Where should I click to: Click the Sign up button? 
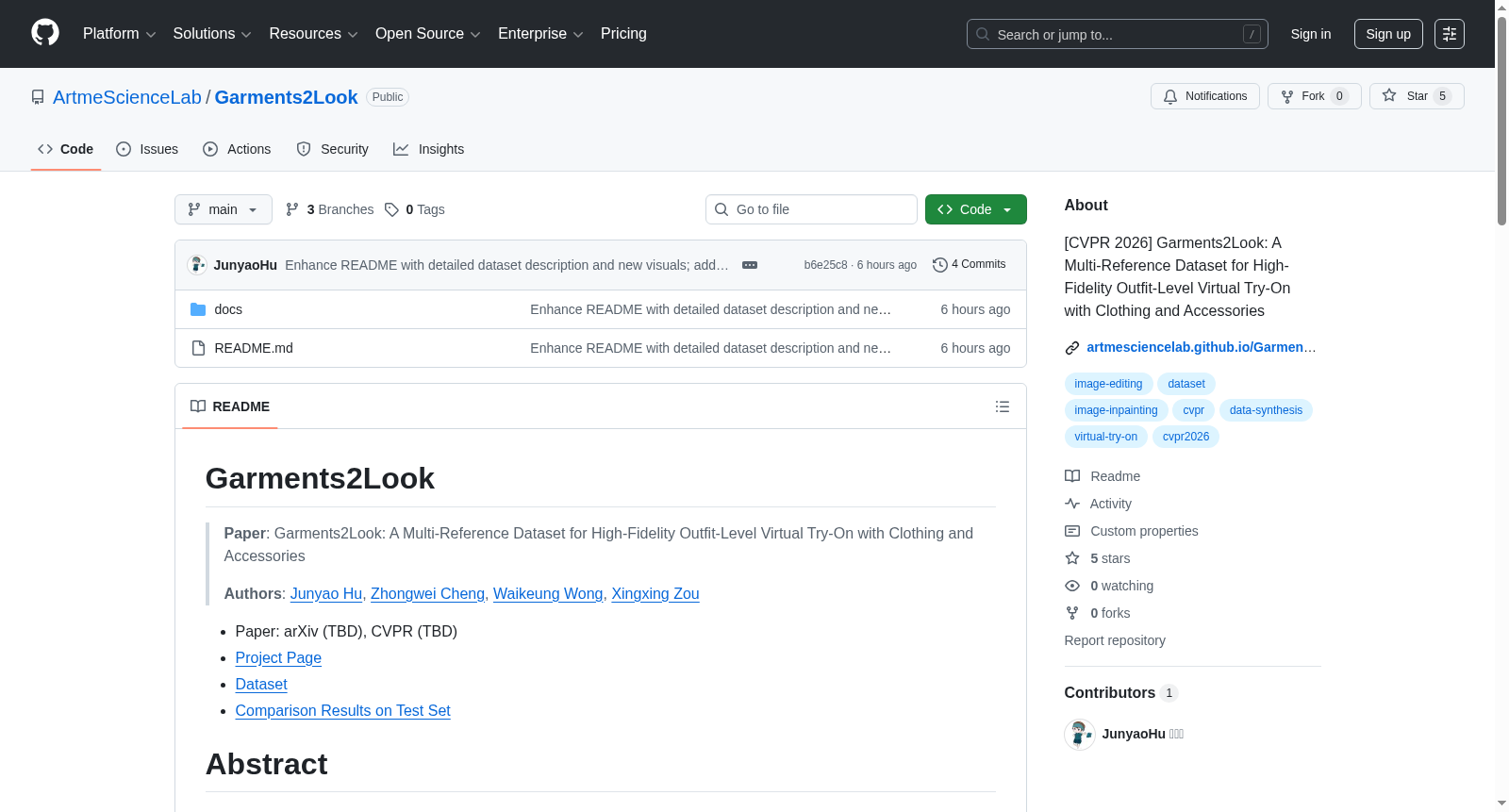pos(1388,34)
